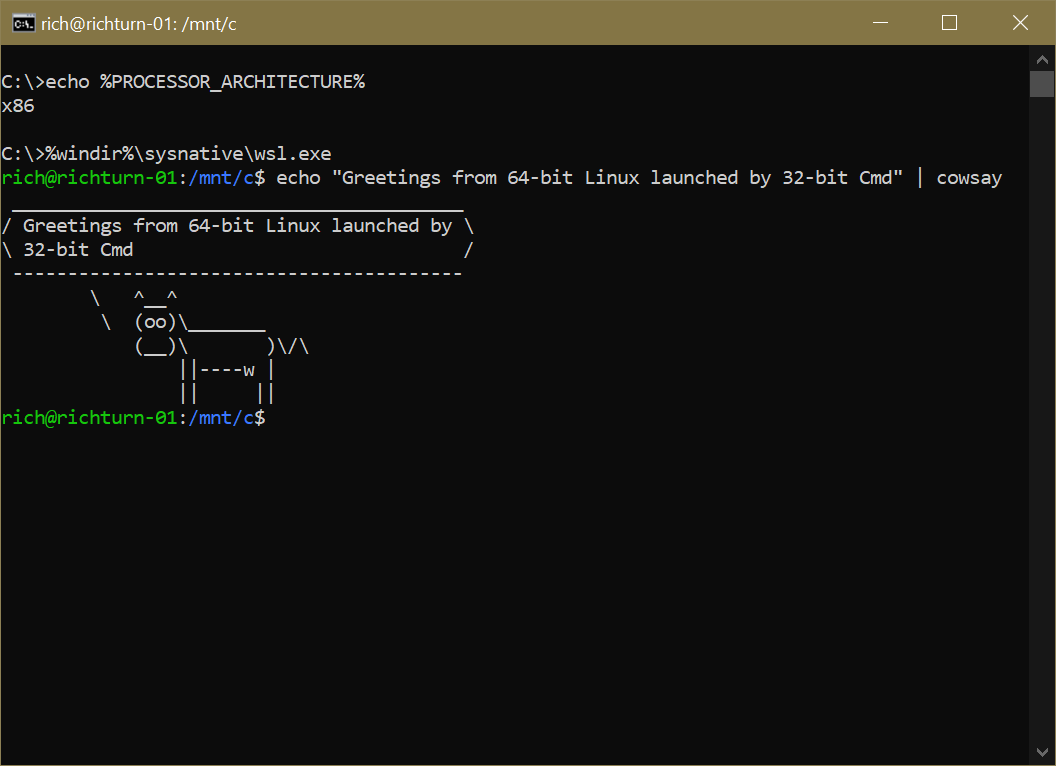The width and height of the screenshot is (1056, 766).
Task: Click the scrollbar up arrow
Action: [1042, 58]
